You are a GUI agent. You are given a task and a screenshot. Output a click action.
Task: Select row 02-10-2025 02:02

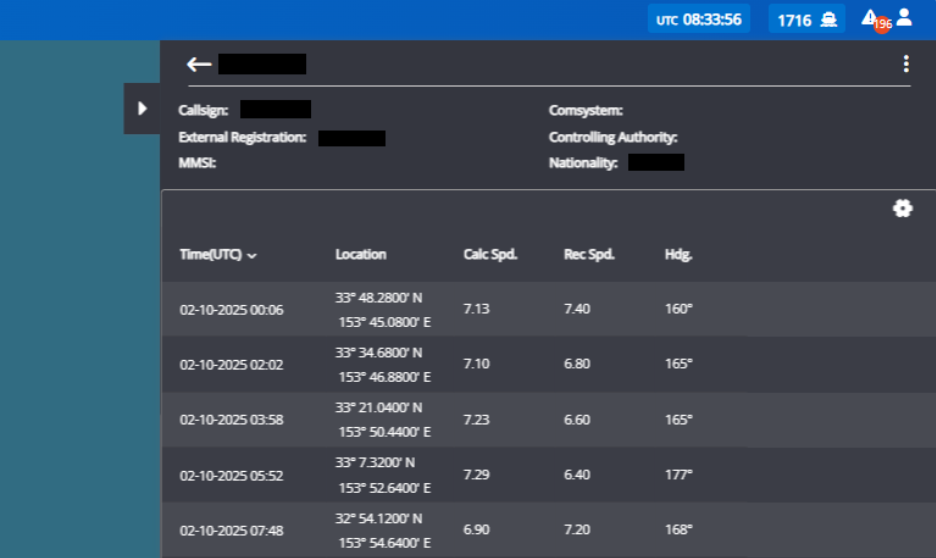pos(549,364)
